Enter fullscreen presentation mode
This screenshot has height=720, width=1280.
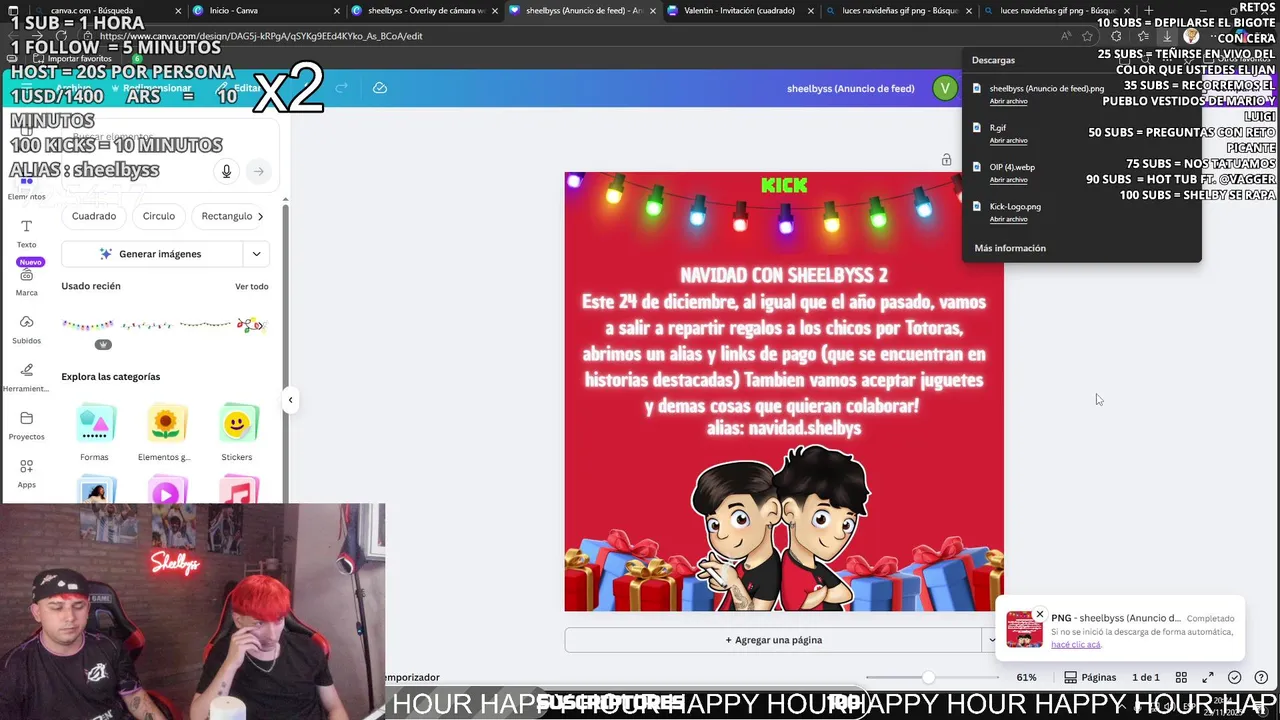(1208, 677)
